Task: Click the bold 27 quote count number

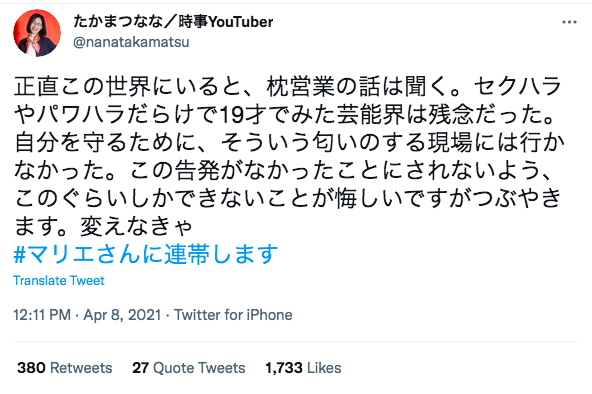Action: click(x=140, y=368)
